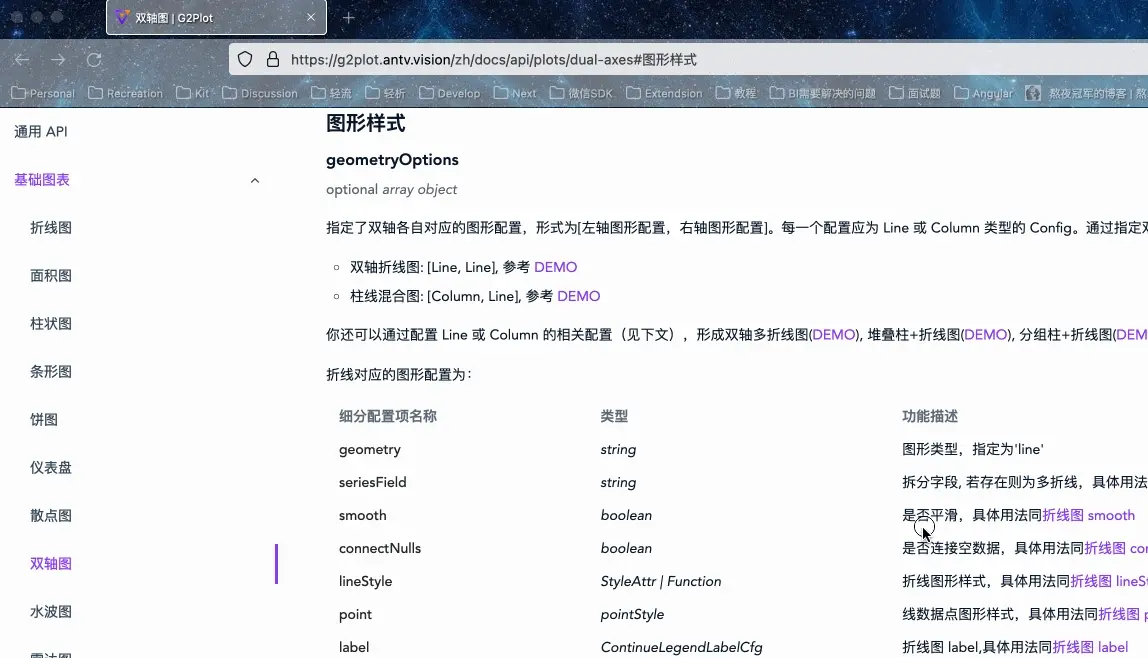Open the 轻流 bookmarks folder

[331, 93]
